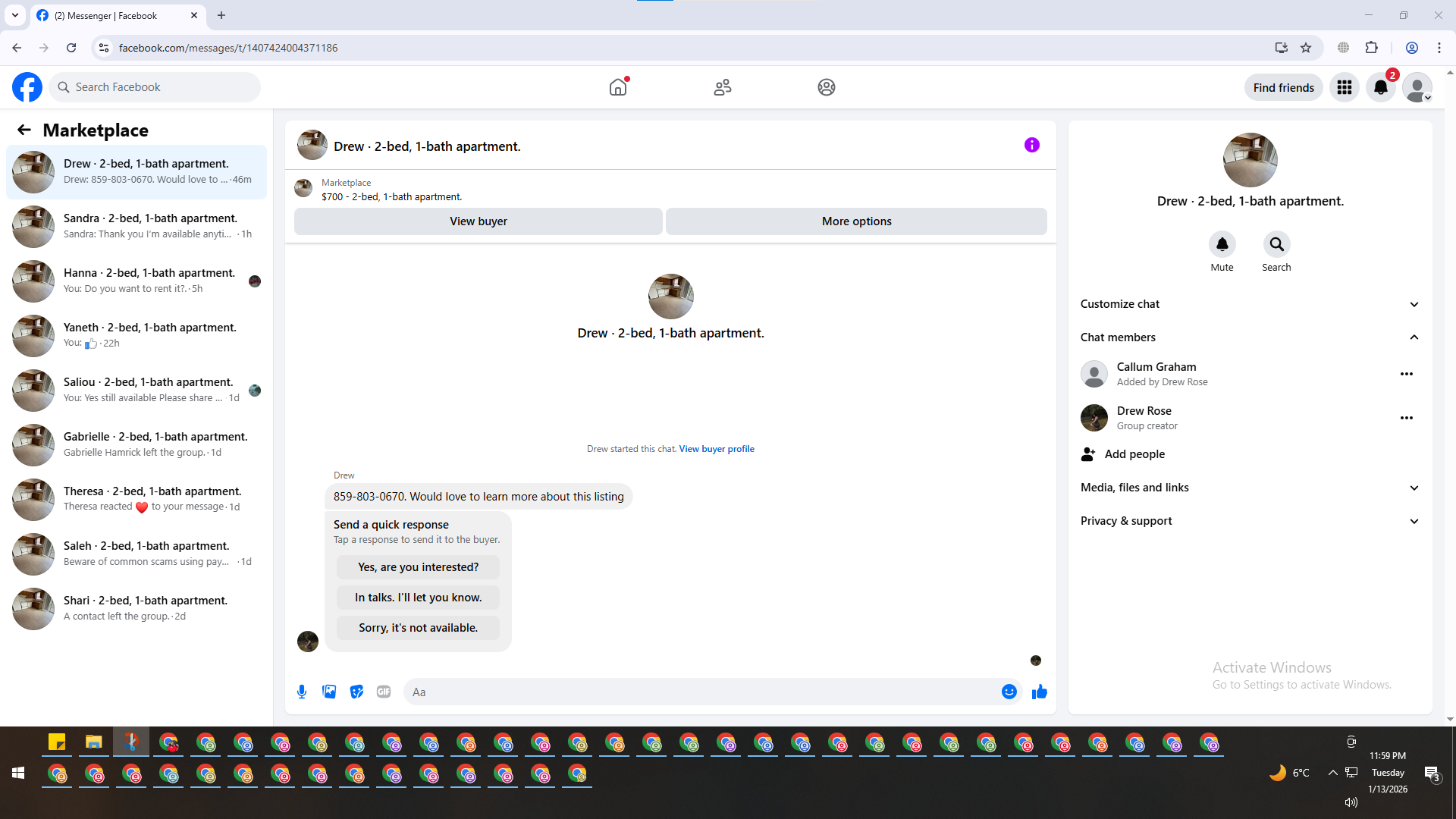Send a thumbs-up like

(x=1039, y=692)
